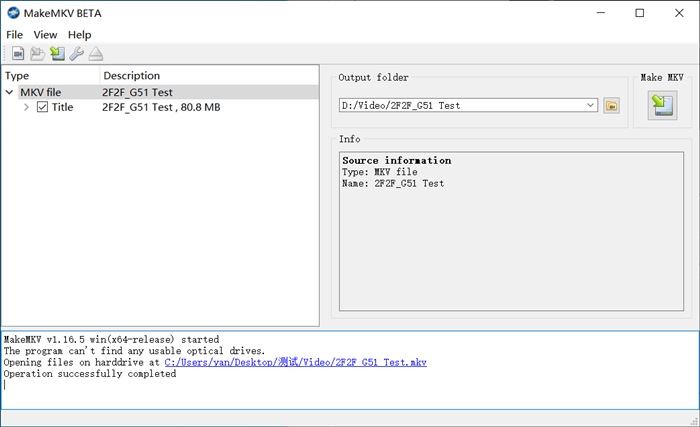Click the MakeMKV app icon in the title bar
The image size is (700, 427).
pos(13,13)
